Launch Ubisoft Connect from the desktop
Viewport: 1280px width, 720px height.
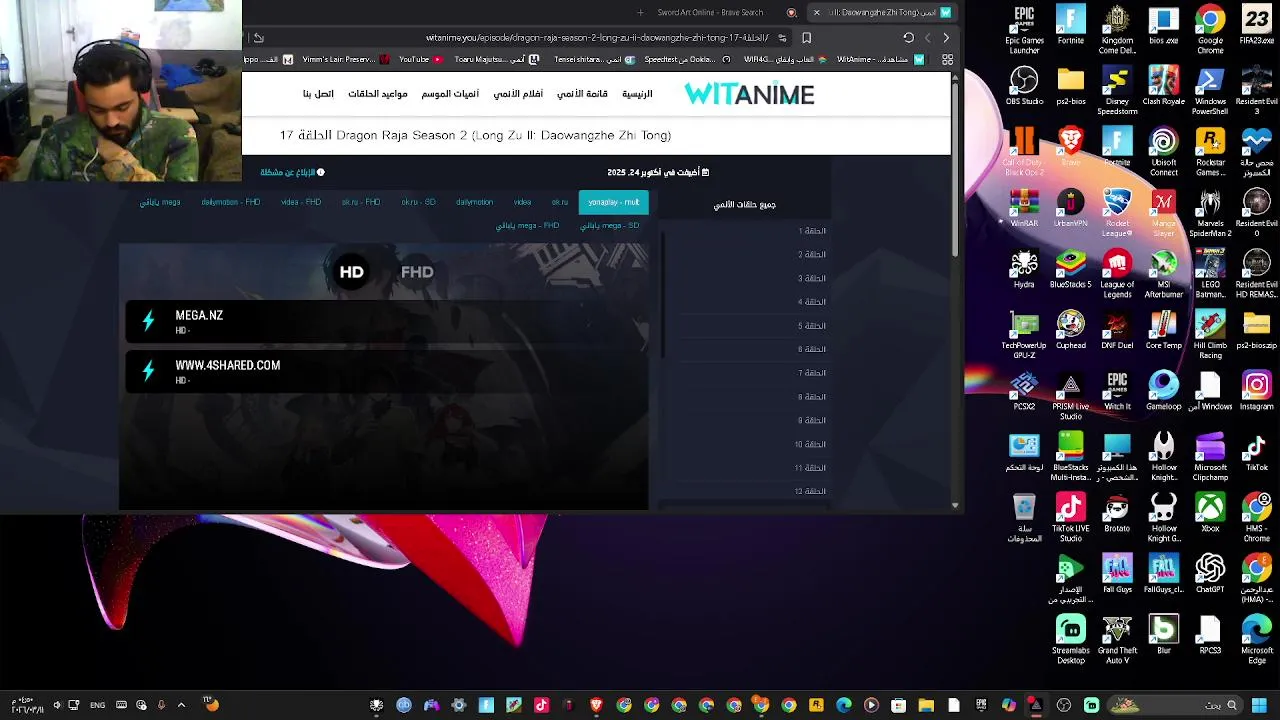pos(1163,152)
